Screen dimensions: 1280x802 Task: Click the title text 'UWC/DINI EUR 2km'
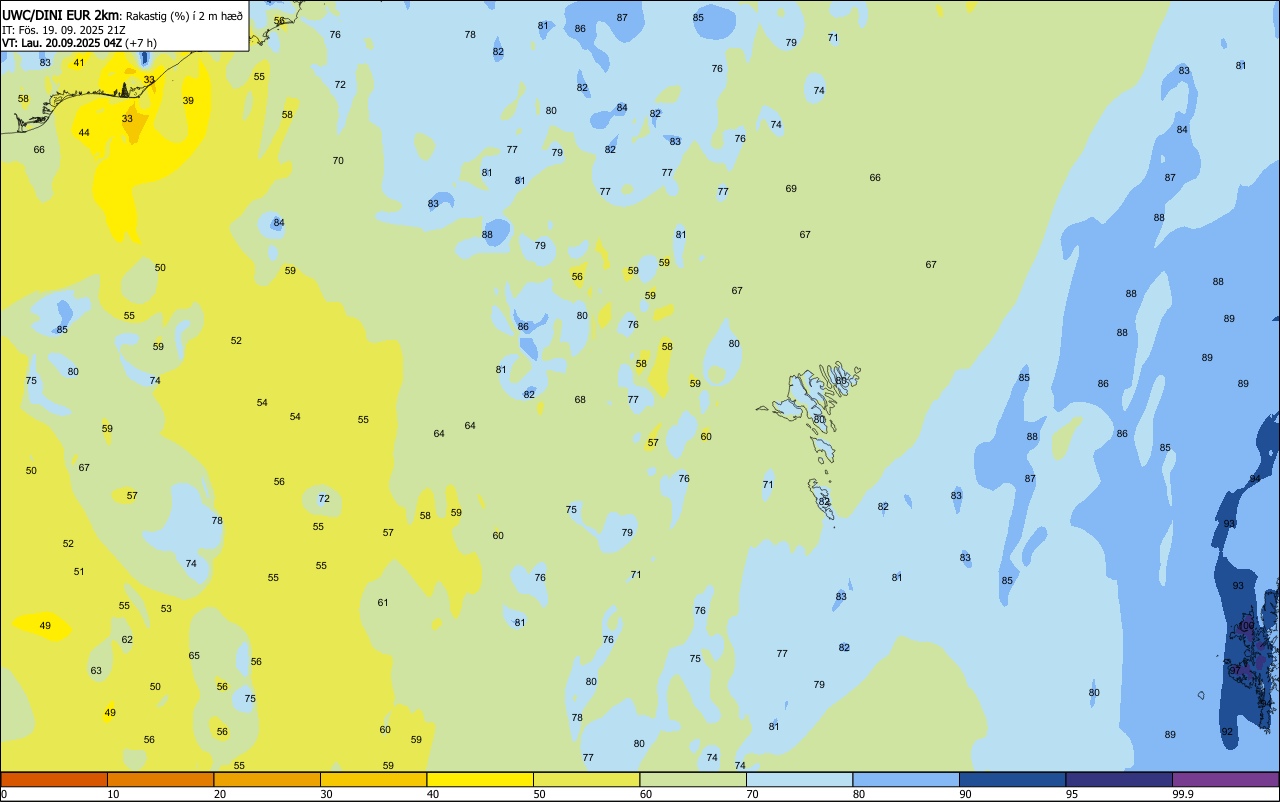61,15
